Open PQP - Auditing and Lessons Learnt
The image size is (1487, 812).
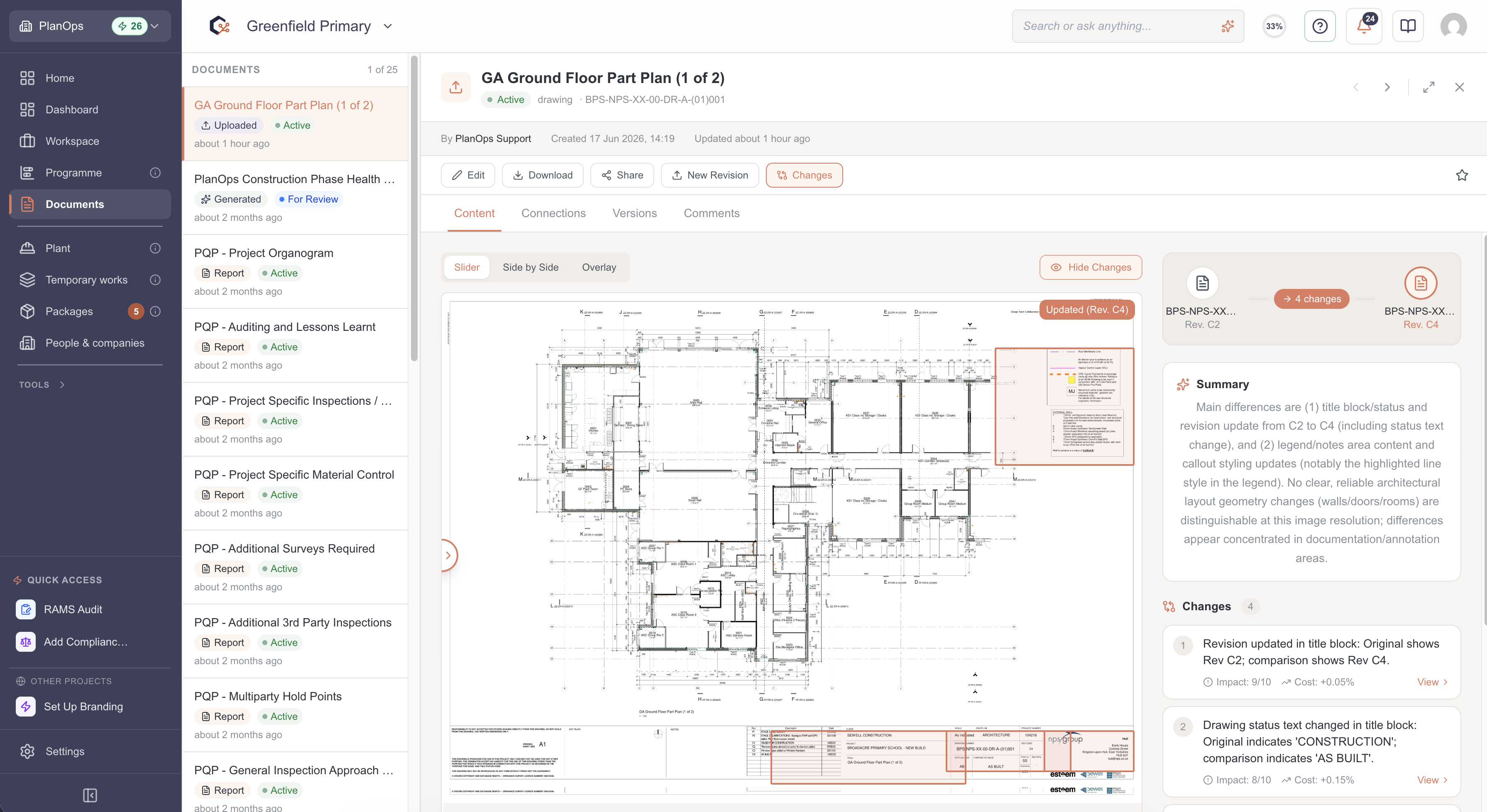coord(296,345)
